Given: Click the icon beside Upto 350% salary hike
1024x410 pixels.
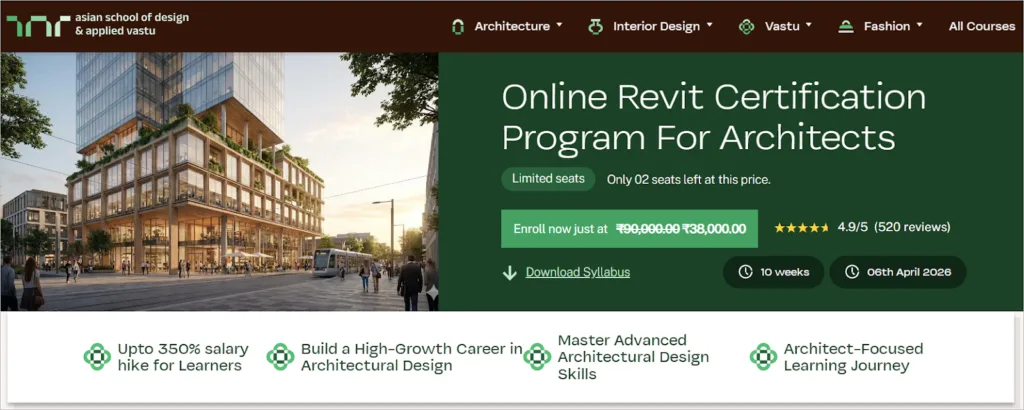Looking at the screenshot, I should coord(97,356).
